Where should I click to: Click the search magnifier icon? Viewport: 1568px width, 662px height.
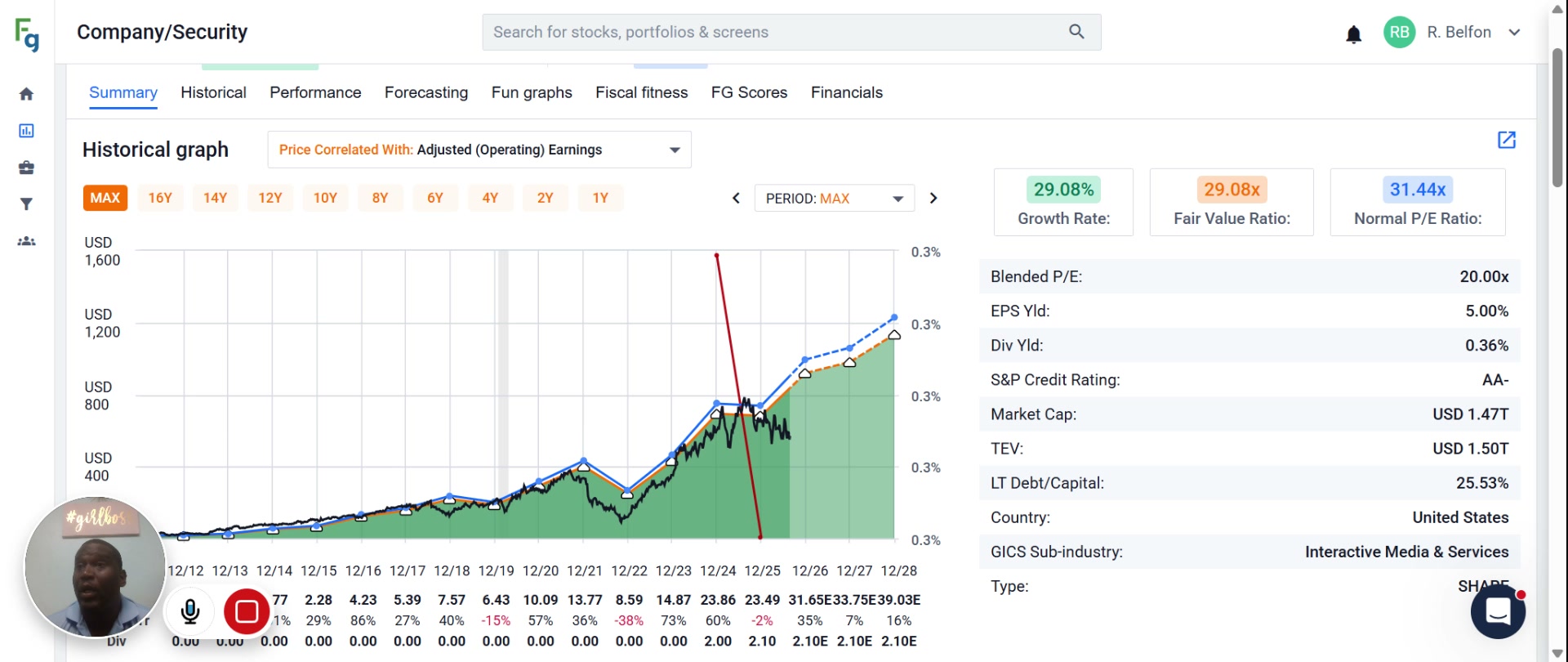point(1076,32)
